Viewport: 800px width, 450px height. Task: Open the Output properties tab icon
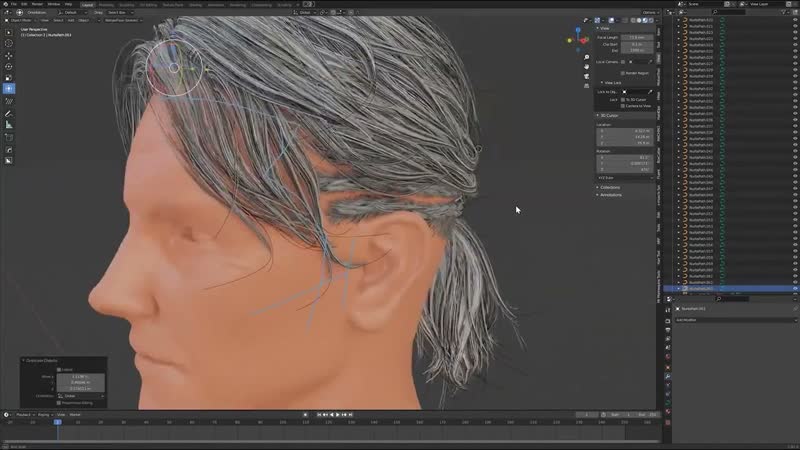tap(667, 330)
